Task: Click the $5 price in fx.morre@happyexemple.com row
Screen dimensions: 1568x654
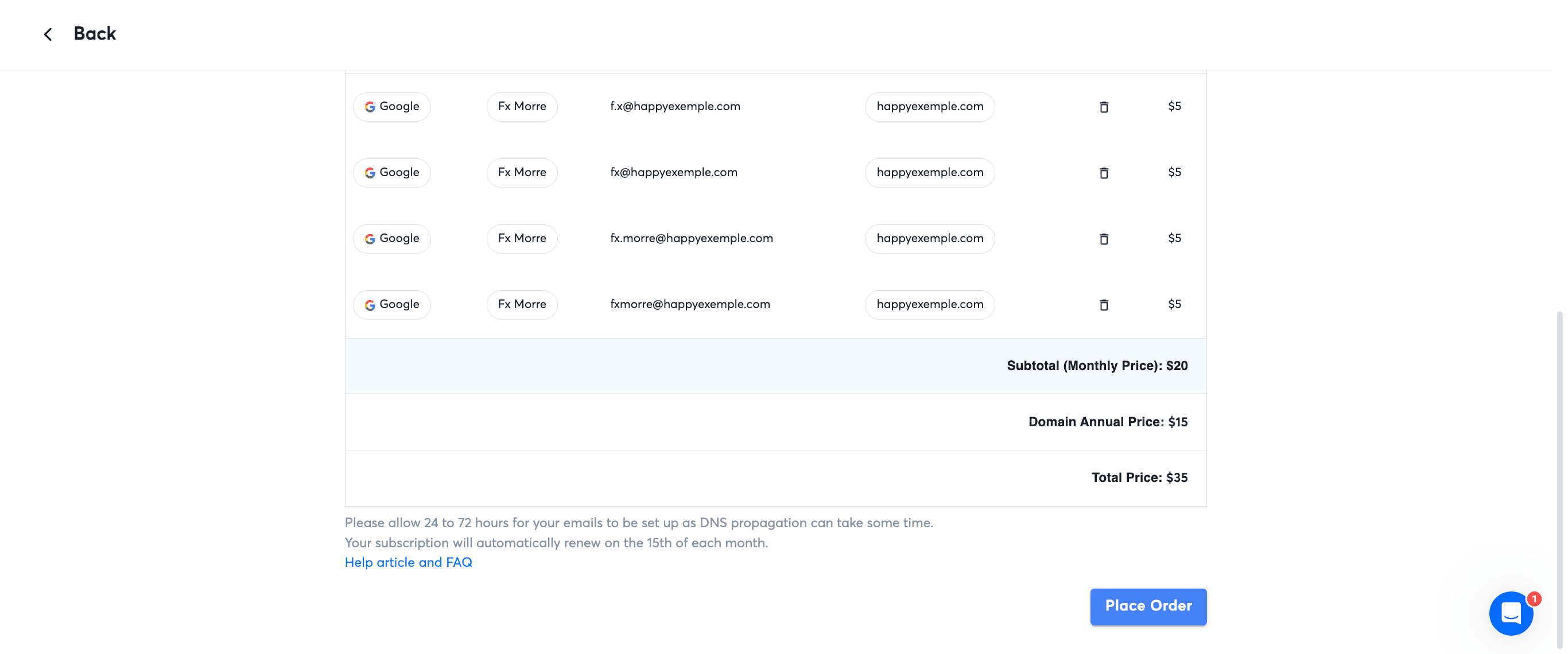Action: pos(1174,239)
